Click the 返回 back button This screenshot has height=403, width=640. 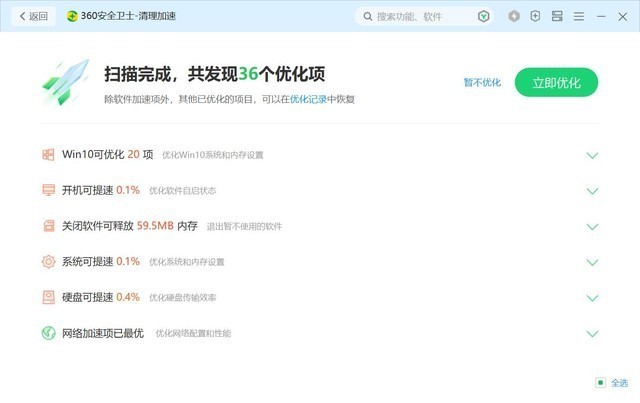coord(33,16)
